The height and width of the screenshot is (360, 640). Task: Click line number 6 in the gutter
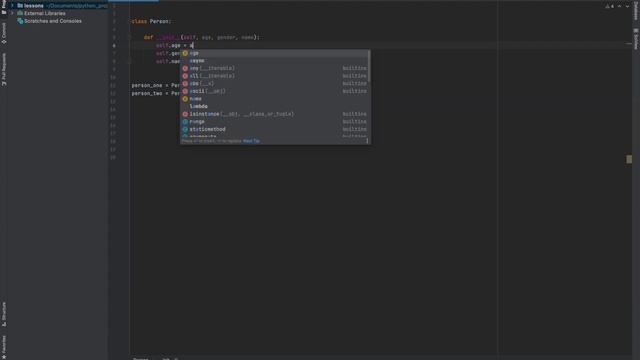(114, 45)
